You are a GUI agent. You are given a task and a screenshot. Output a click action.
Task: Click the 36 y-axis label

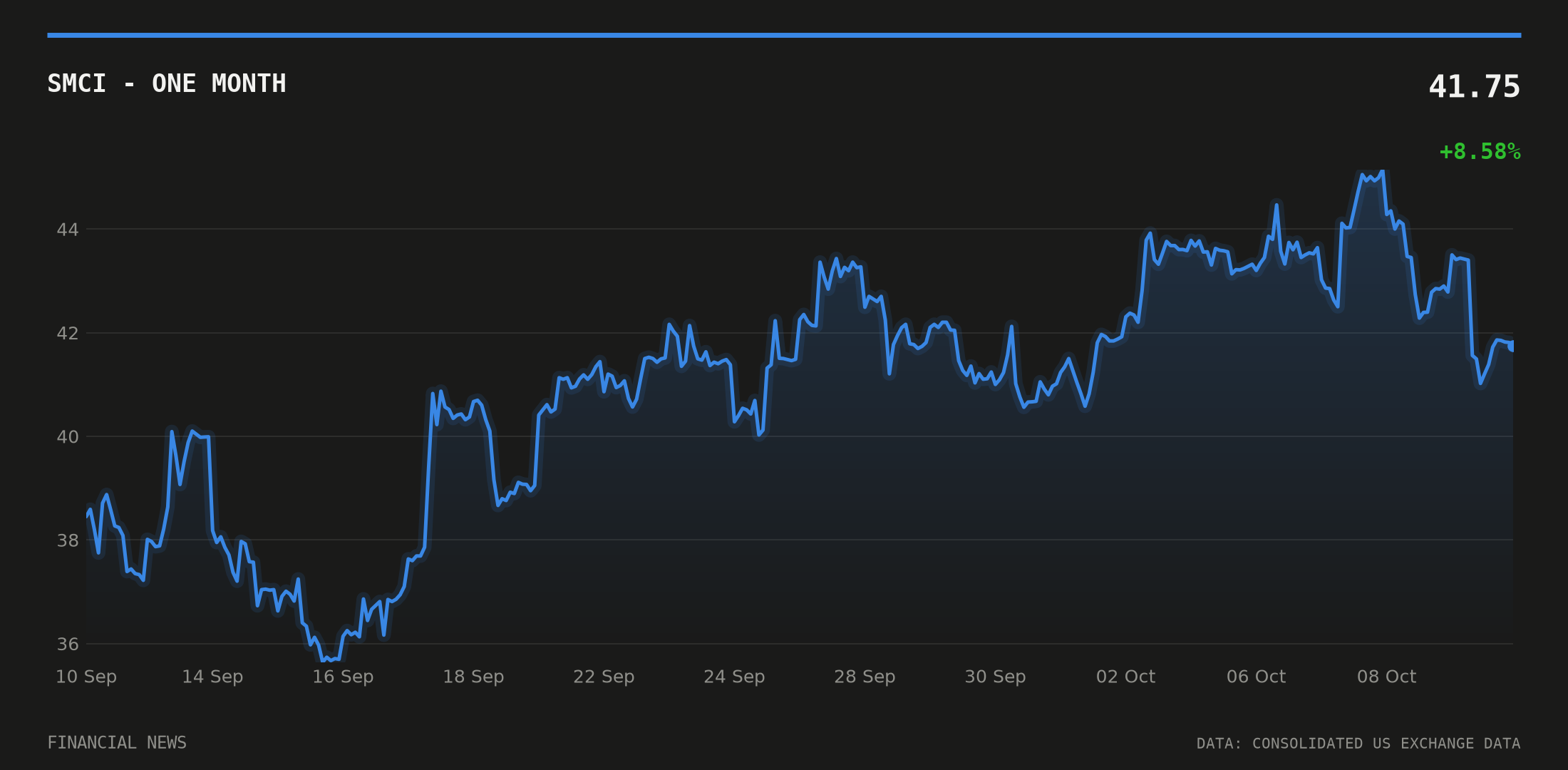point(68,644)
